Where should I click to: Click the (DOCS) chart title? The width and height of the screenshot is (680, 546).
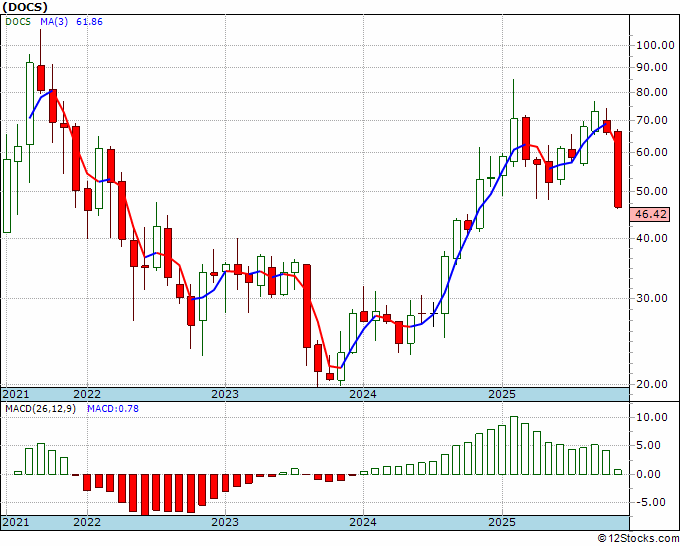(25, 7)
